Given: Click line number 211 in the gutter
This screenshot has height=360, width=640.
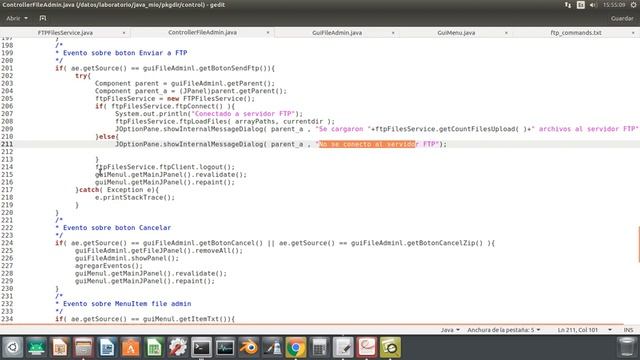Looking at the screenshot, I should tap(7, 144).
